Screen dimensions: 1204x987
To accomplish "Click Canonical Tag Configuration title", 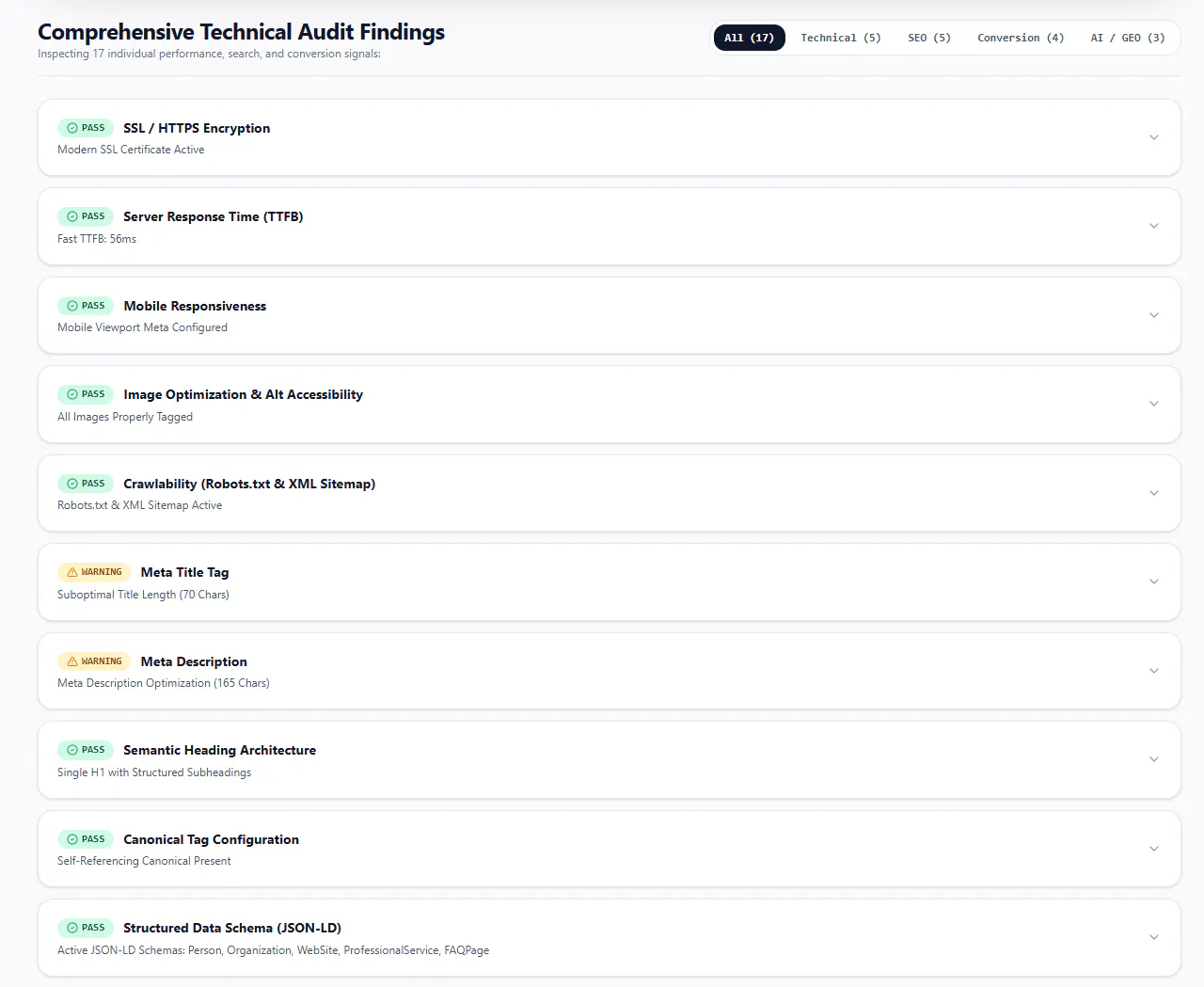I will [211, 839].
